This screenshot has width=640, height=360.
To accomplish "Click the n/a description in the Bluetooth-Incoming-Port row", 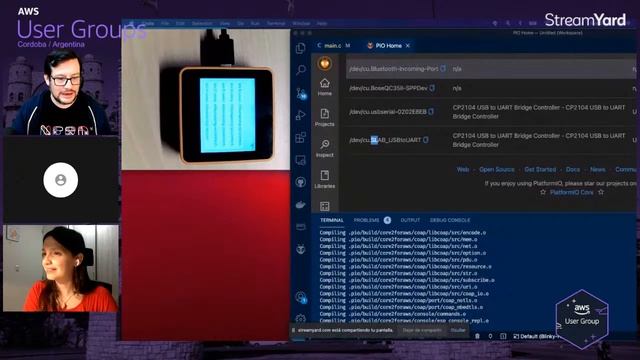I will (x=457, y=69).
